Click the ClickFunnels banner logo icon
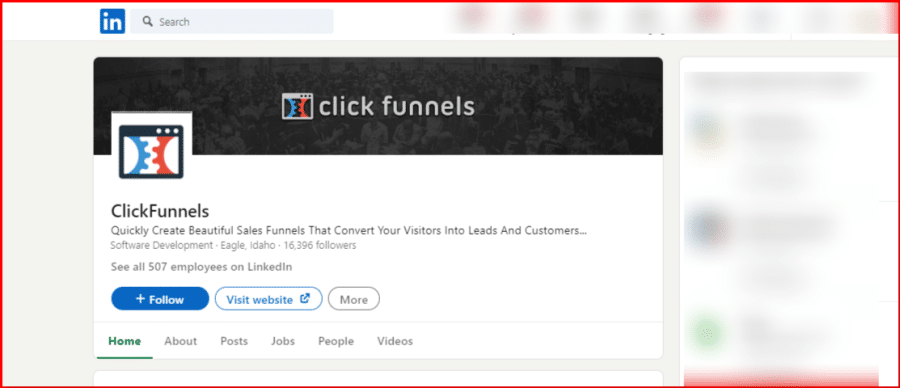 (x=297, y=107)
